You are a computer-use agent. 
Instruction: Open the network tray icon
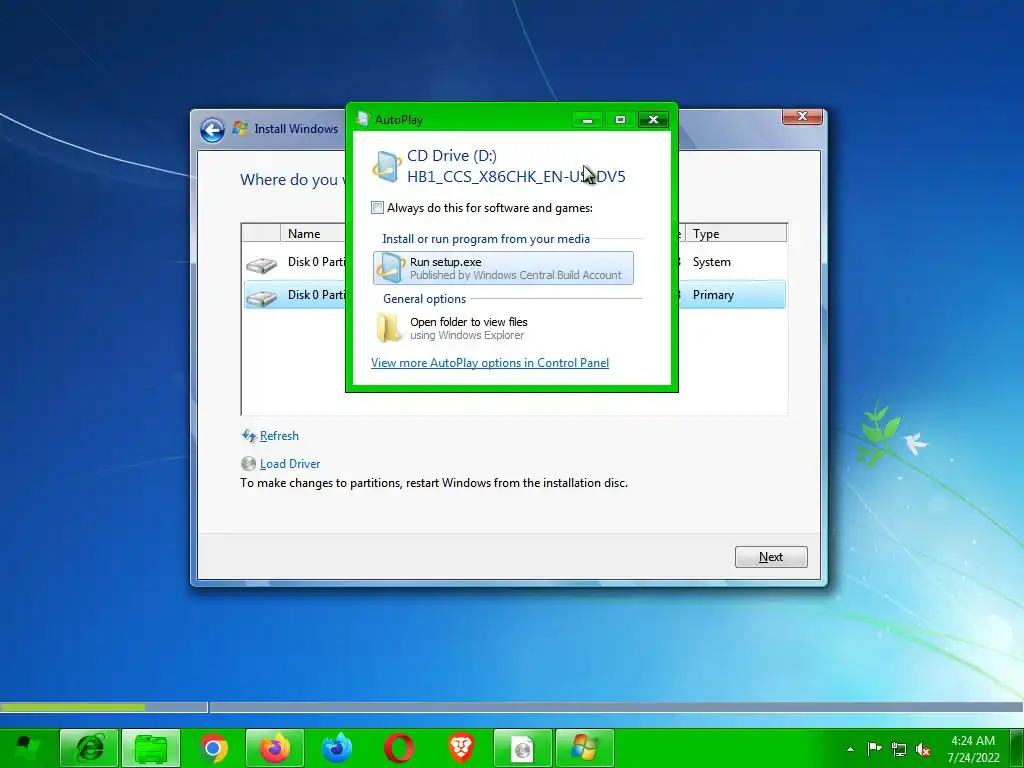point(899,748)
